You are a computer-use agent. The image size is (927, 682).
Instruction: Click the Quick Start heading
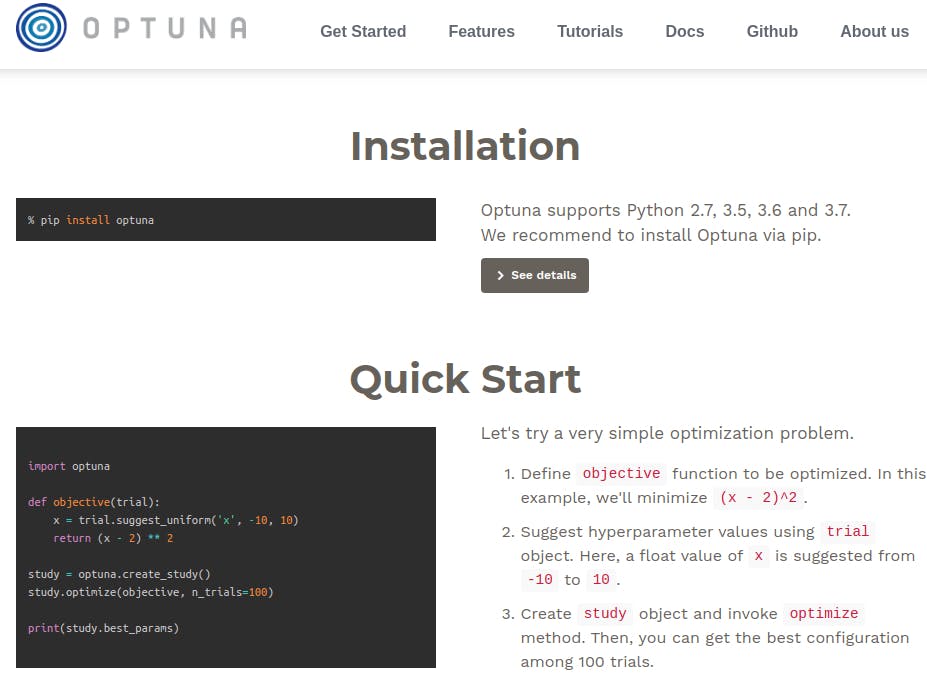coord(464,379)
